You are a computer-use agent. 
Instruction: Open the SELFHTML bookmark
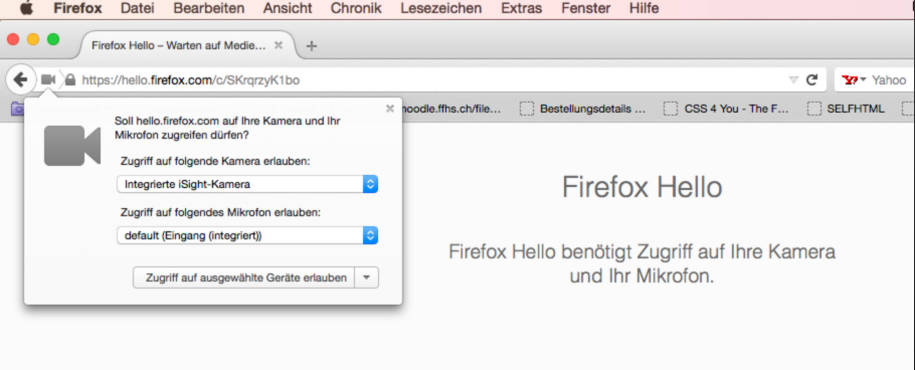click(846, 109)
